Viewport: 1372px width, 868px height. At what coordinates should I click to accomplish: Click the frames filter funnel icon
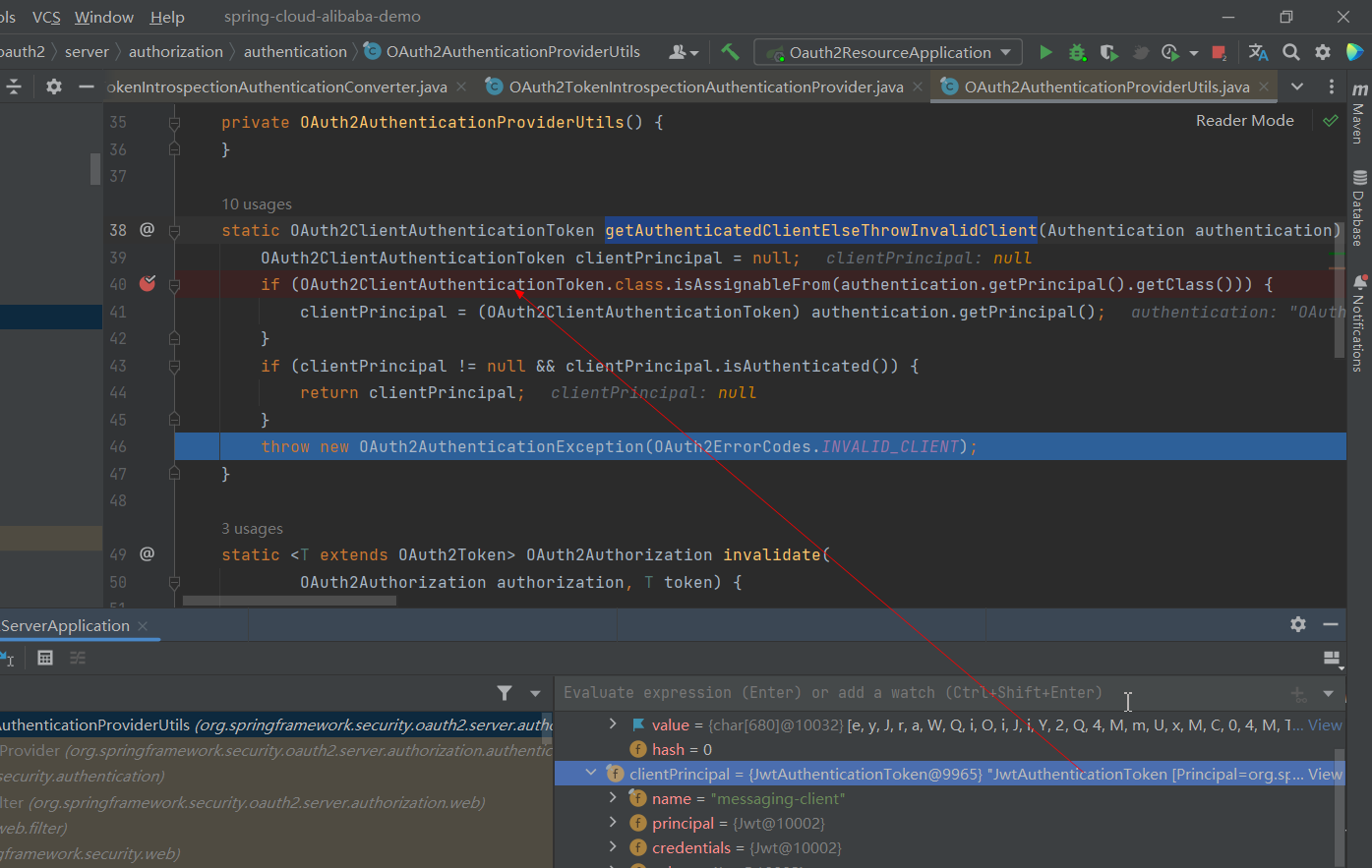point(505,693)
